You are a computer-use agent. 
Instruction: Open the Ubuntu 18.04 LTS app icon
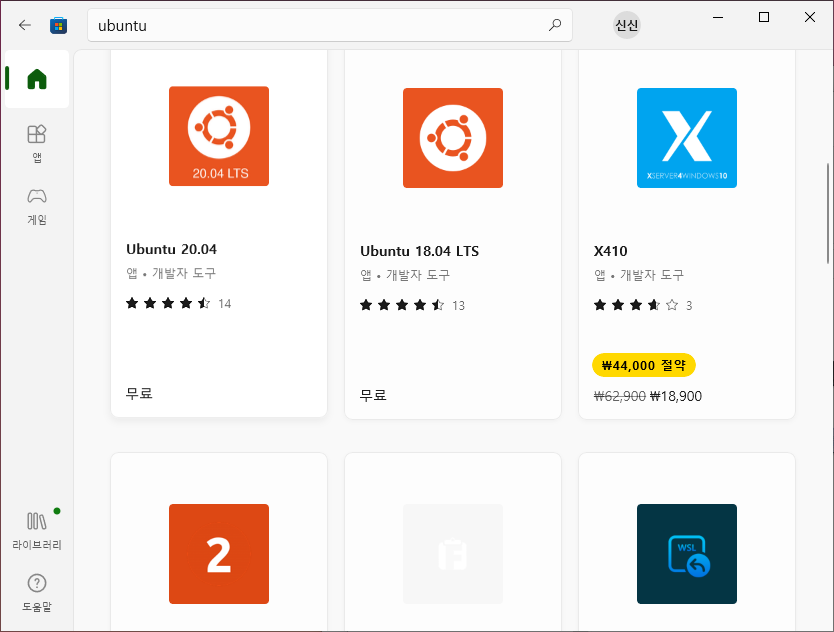coord(453,138)
